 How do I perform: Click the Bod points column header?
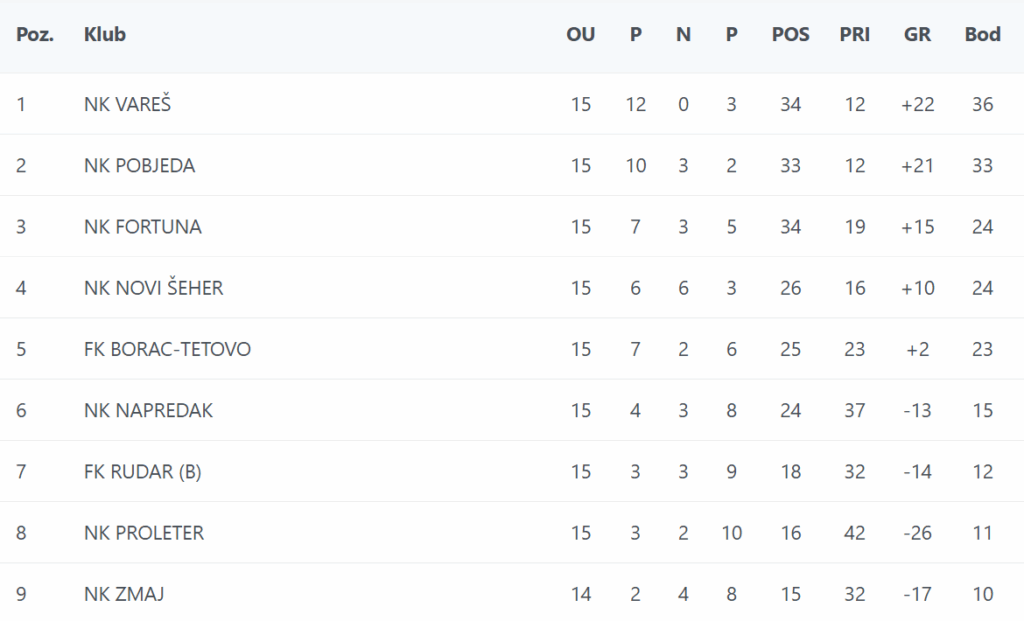pyautogui.click(x=982, y=35)
